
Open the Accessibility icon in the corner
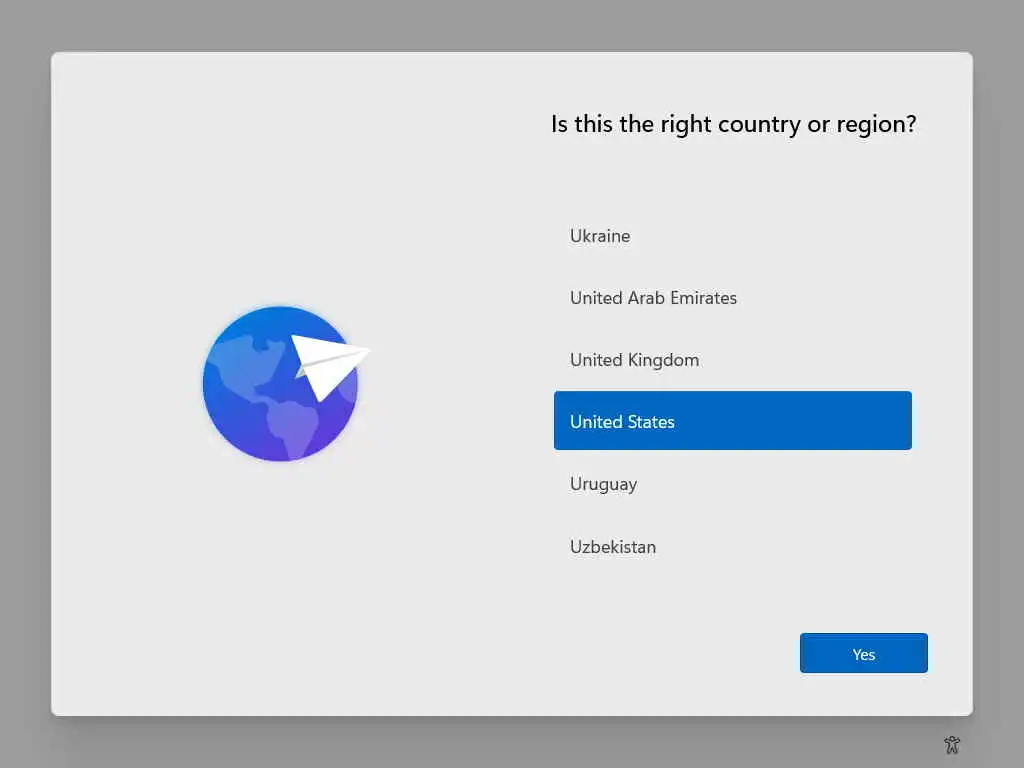[952, 744]
